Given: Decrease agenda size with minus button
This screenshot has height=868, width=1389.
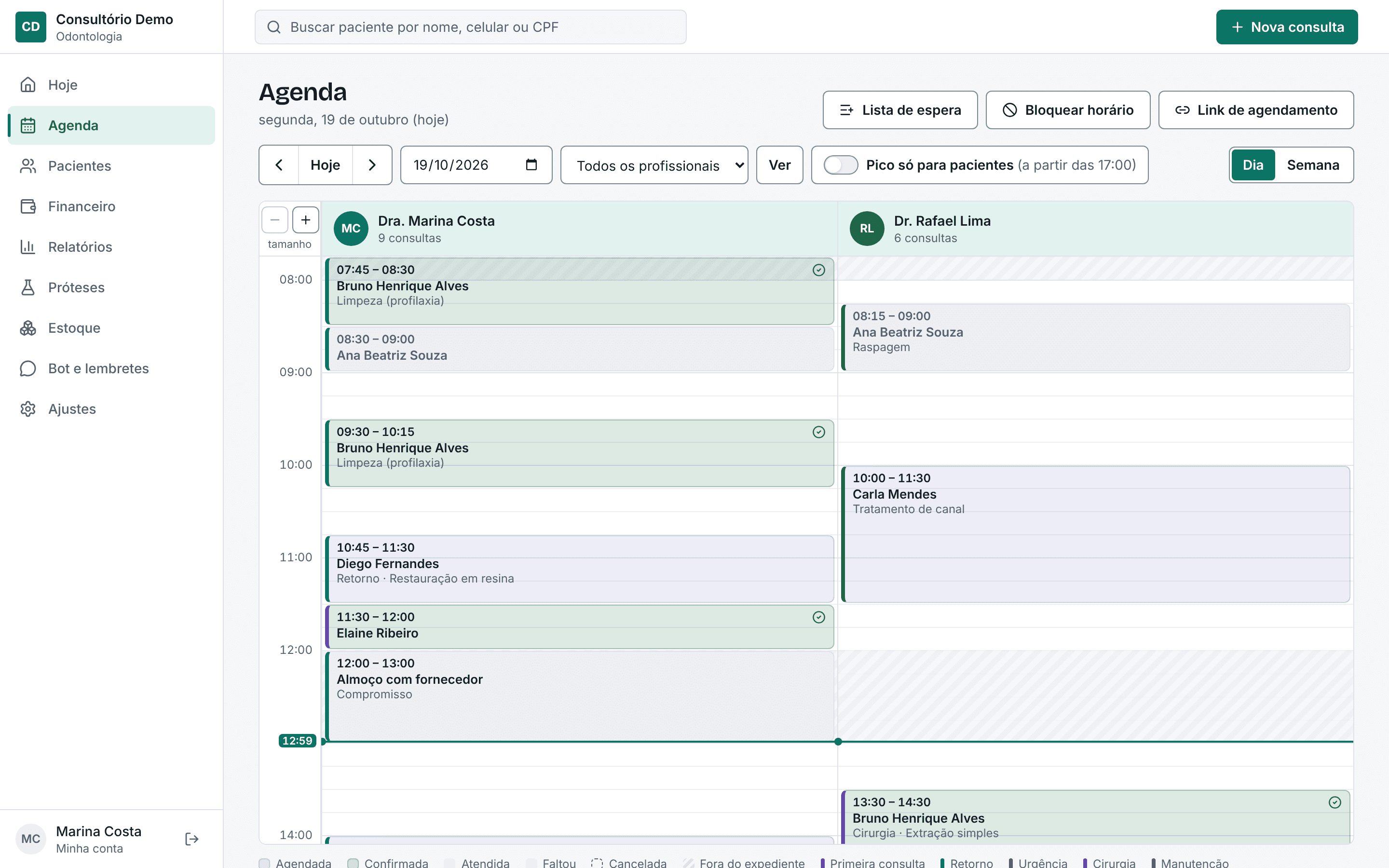Looking at the screenshot, I should click(x=275, y=220).
